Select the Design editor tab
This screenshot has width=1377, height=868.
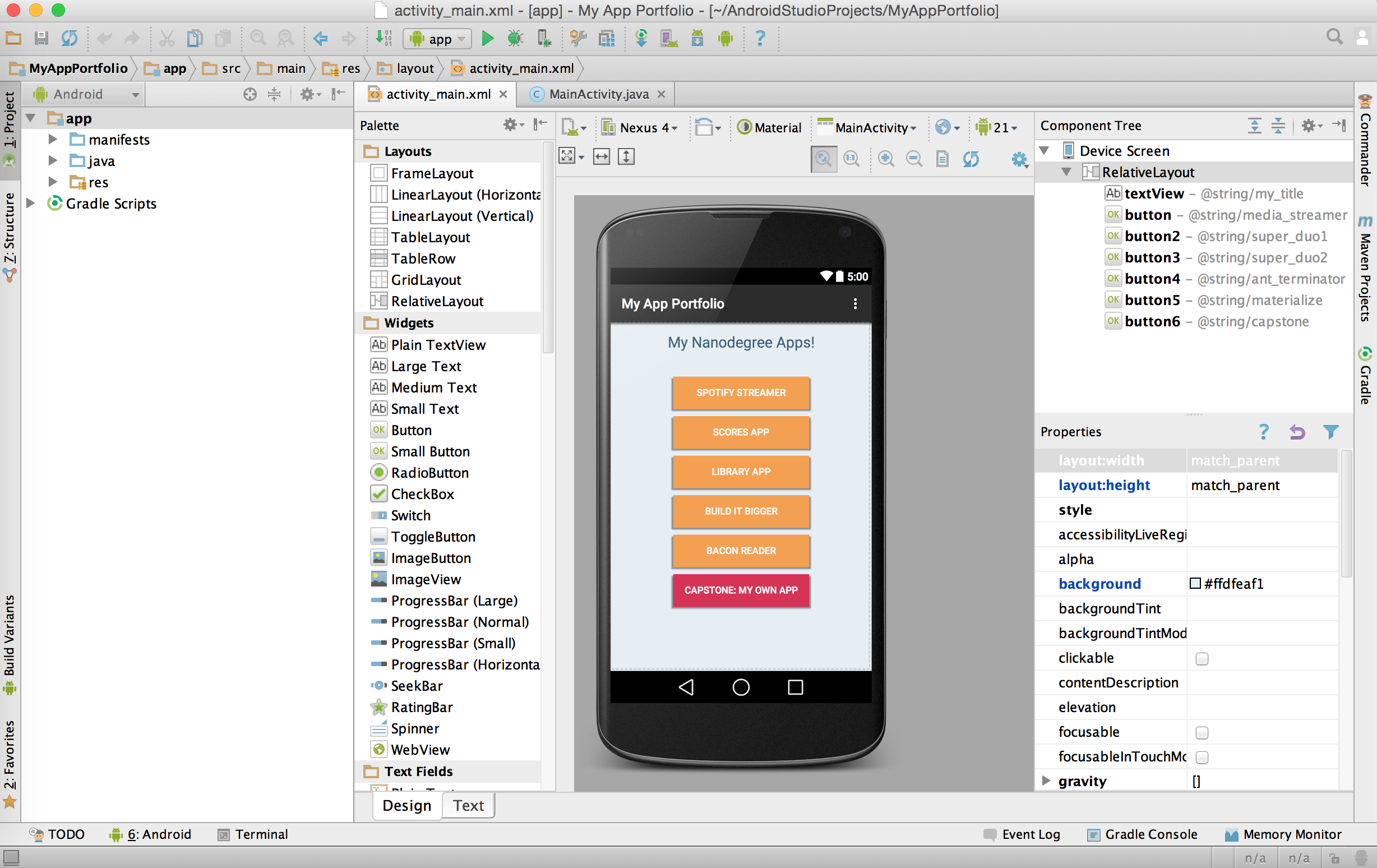tap(406, 805)
